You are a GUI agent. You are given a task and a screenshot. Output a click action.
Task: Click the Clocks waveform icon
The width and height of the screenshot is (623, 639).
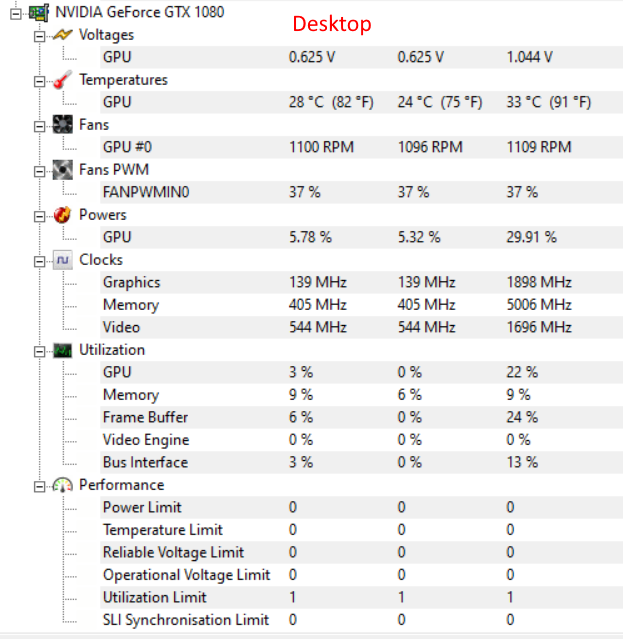tap(62, 260)
